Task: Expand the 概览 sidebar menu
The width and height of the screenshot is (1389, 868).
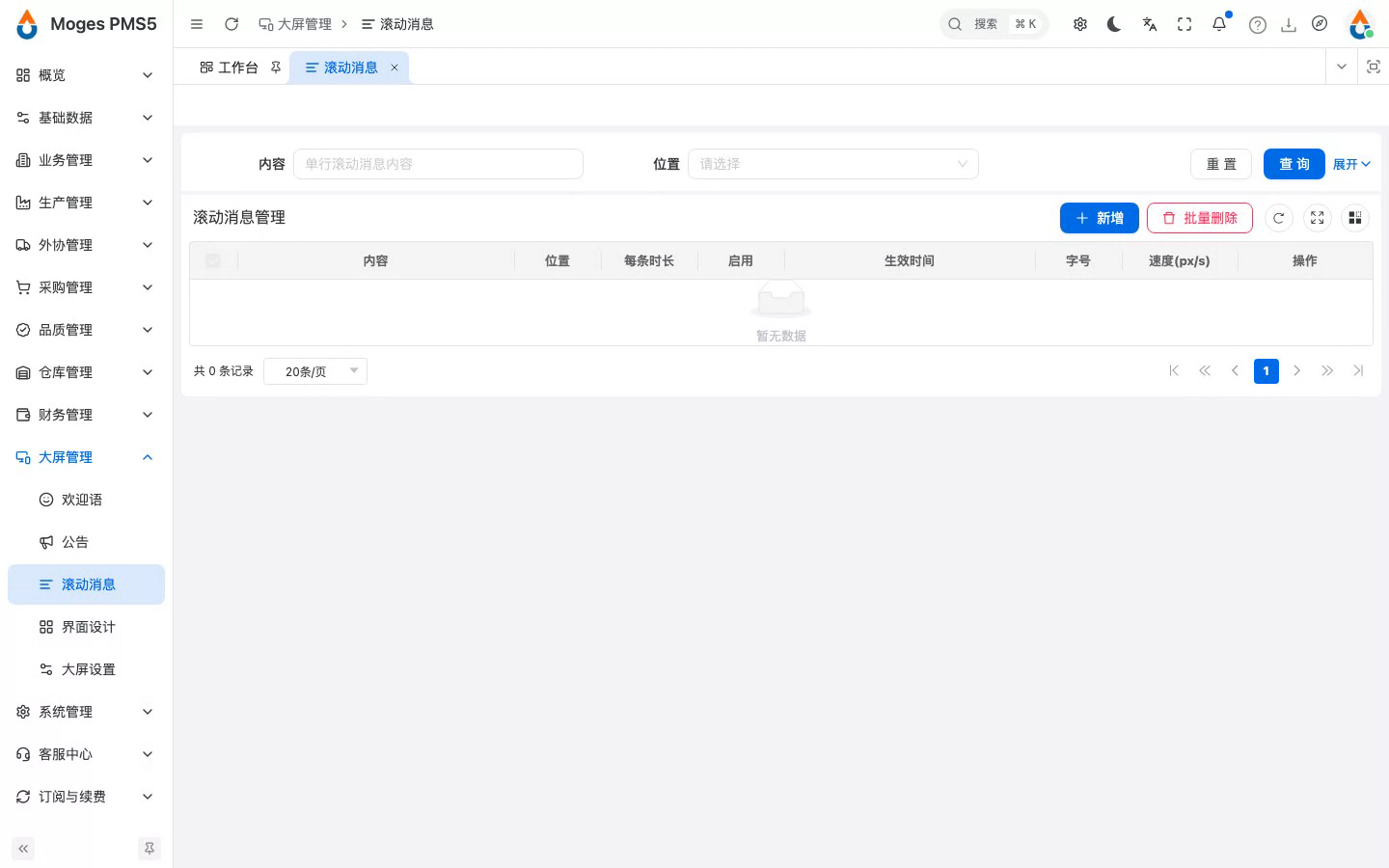Action: [x=86, y=75]
